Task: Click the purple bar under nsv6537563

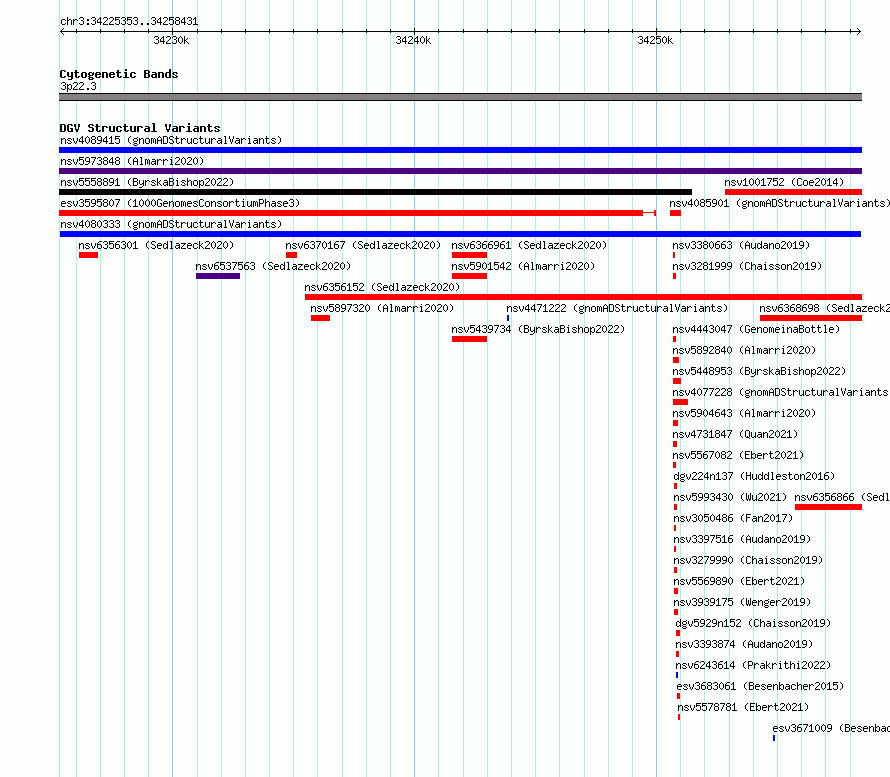Action: 218,276
